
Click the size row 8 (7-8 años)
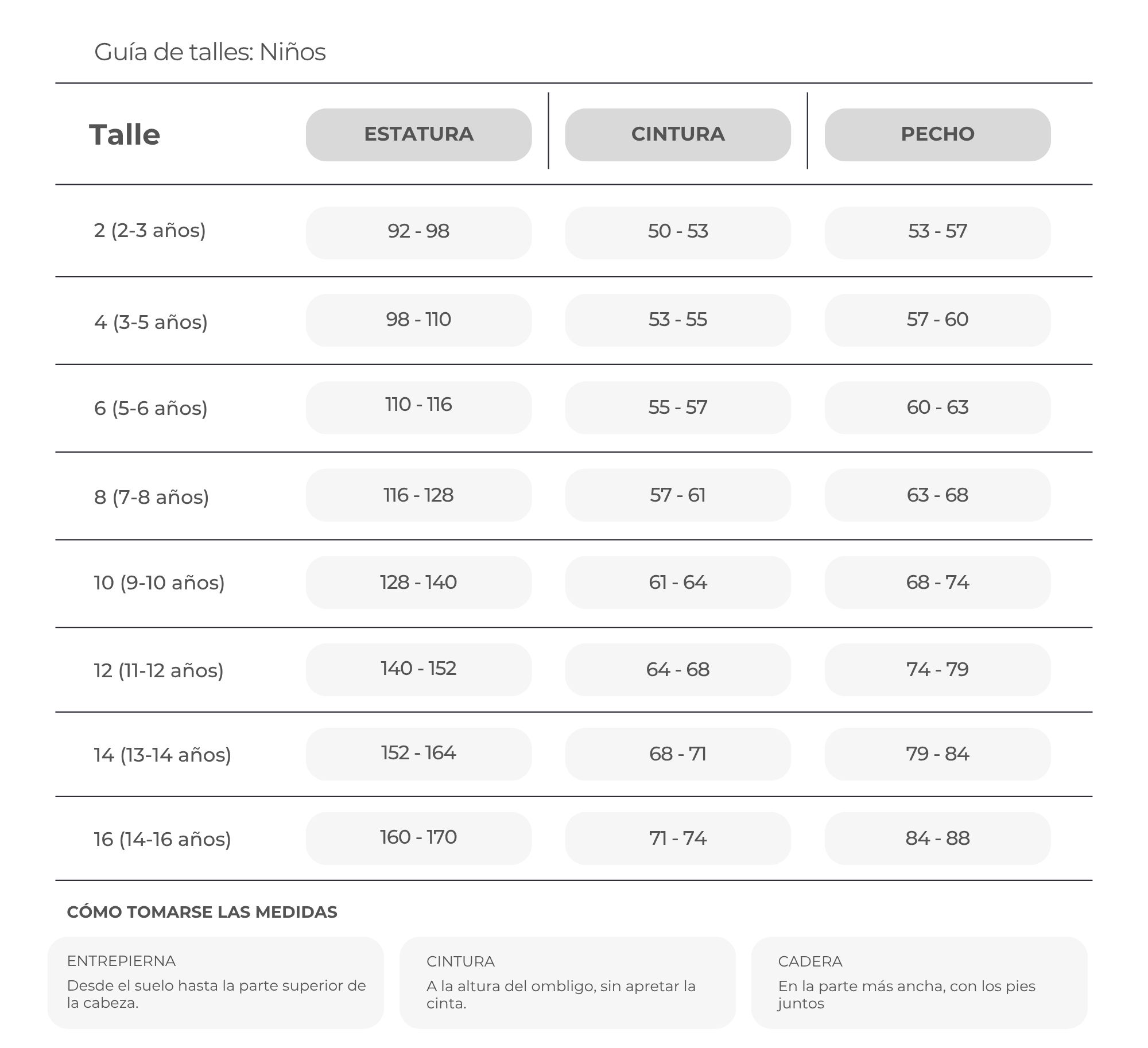[x=573, y=496]
